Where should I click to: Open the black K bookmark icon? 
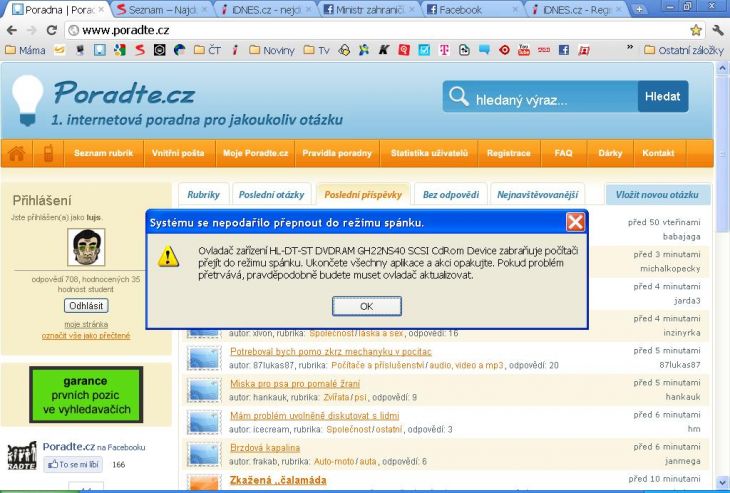coord(384,50)
